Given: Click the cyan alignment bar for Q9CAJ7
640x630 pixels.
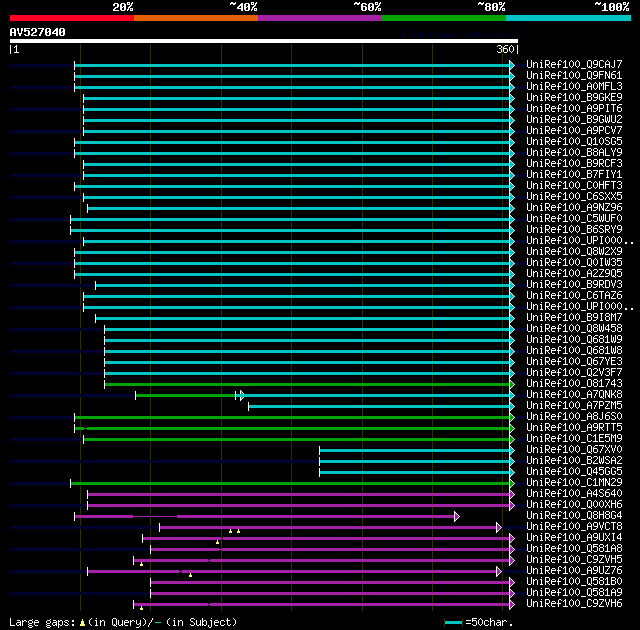Looking at the screenshot, I should point(292,65).
